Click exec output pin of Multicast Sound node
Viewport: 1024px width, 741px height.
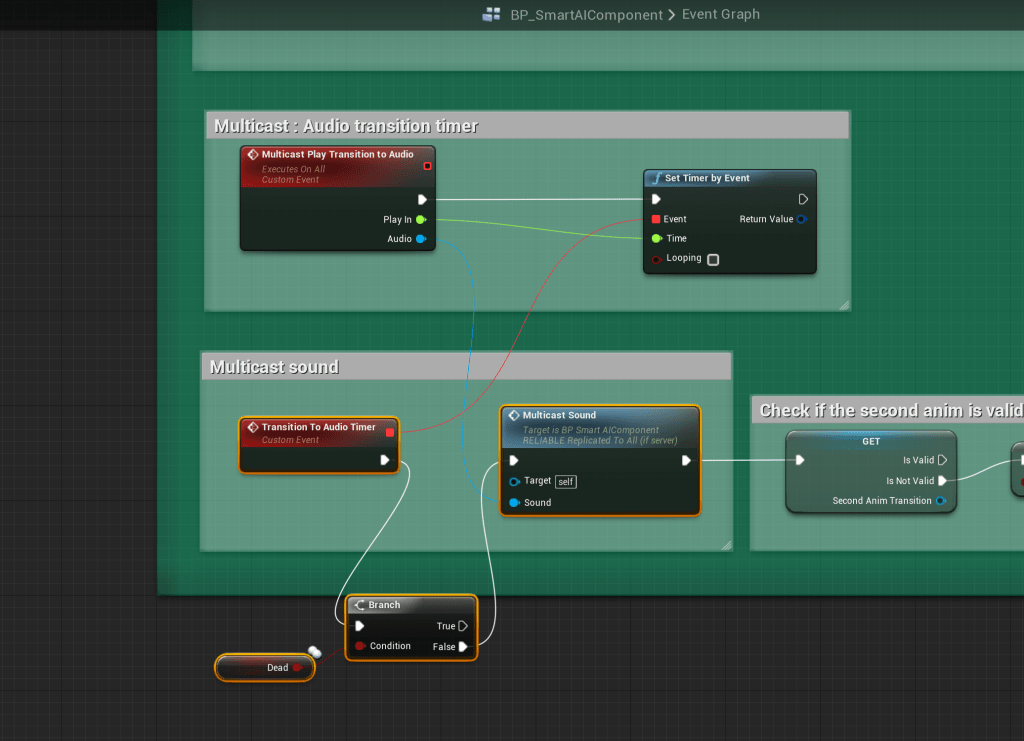686,461
